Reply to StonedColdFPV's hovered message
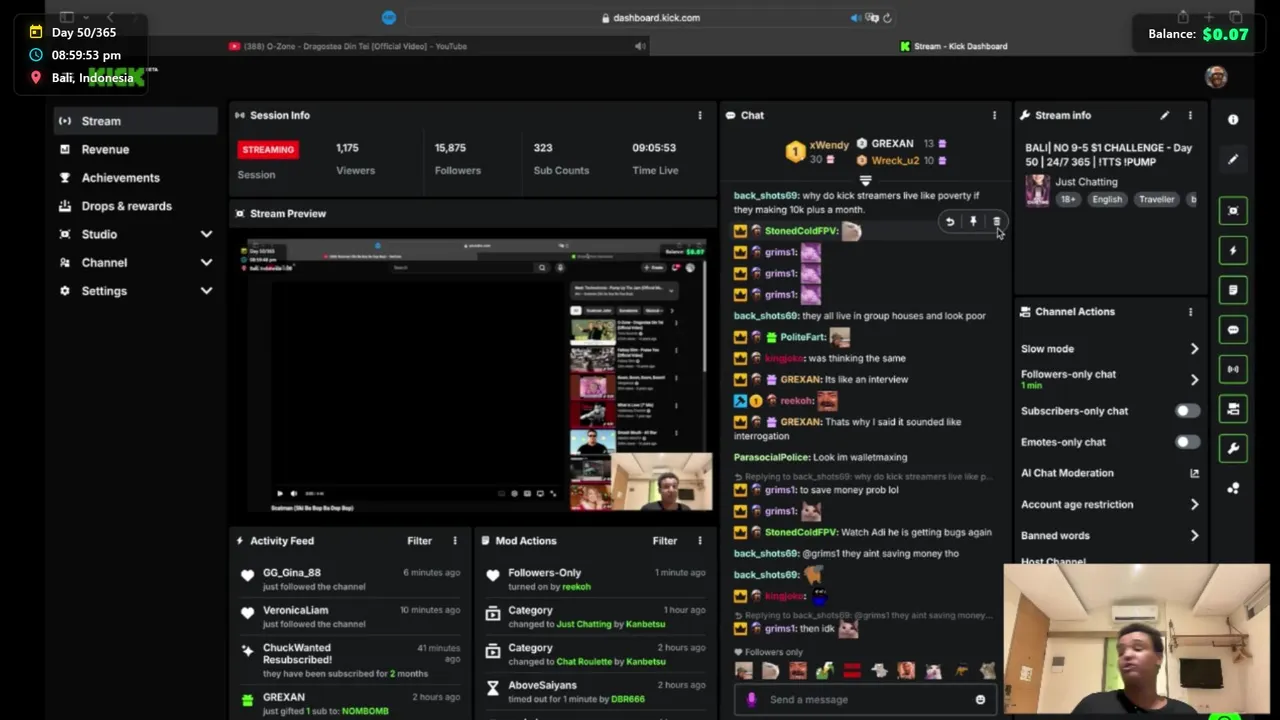 tap(950, 222)
